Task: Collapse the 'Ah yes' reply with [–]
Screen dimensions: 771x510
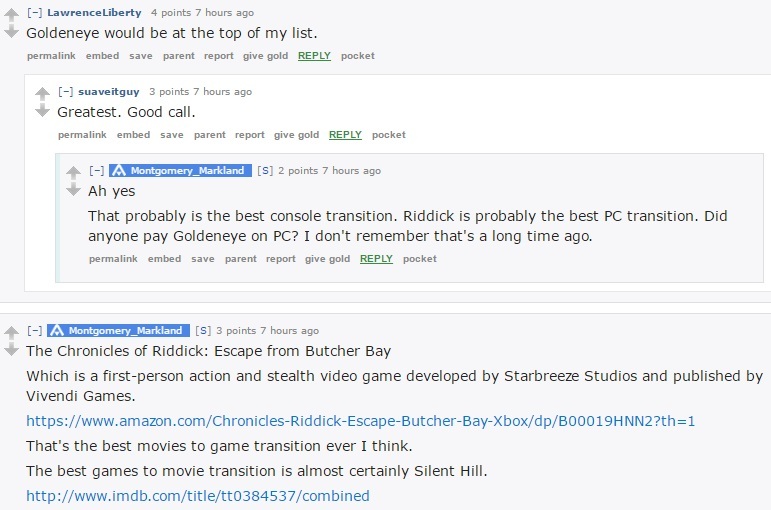Action: (96, 171)
